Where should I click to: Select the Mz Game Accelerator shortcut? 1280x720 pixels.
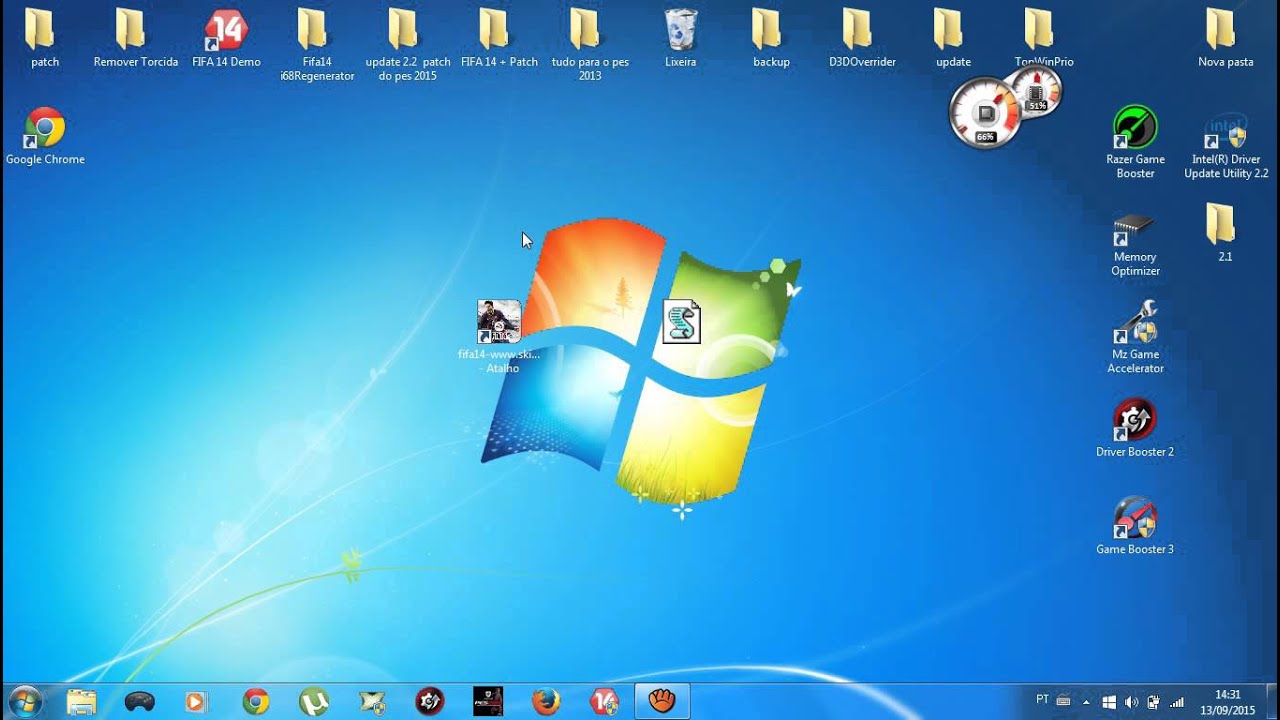1135,337
